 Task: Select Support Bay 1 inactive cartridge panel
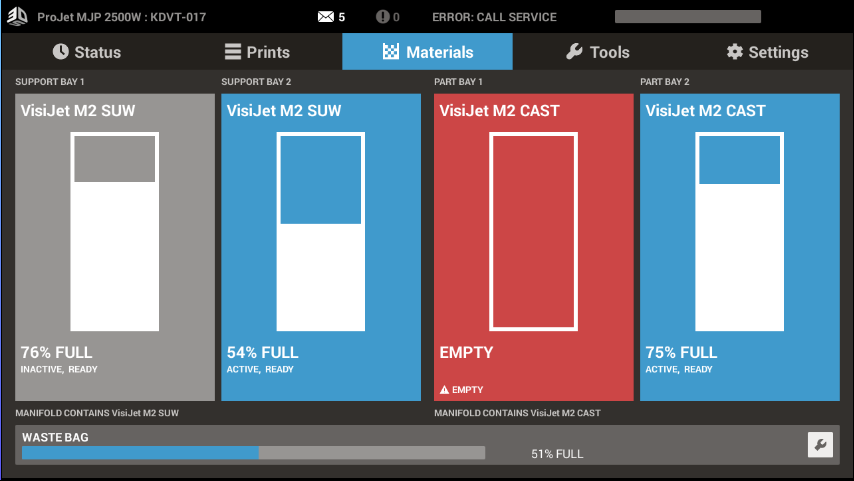point(115,247)
